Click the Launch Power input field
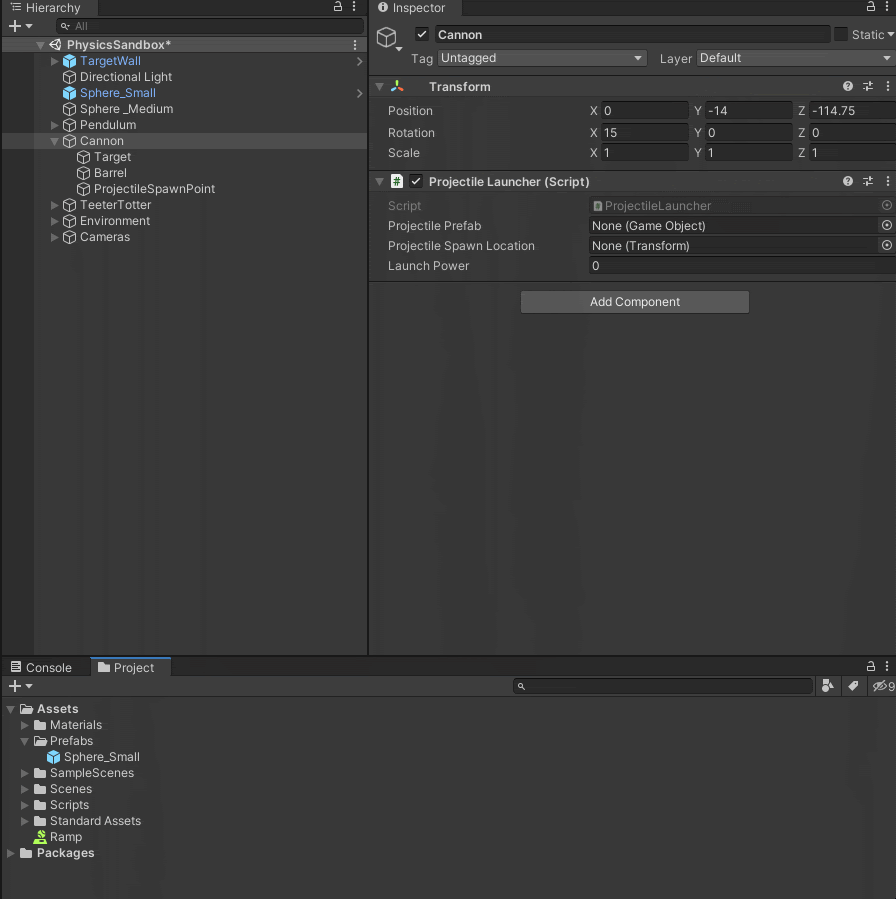This screenshot has width=896, height=899. pos(740,266)
